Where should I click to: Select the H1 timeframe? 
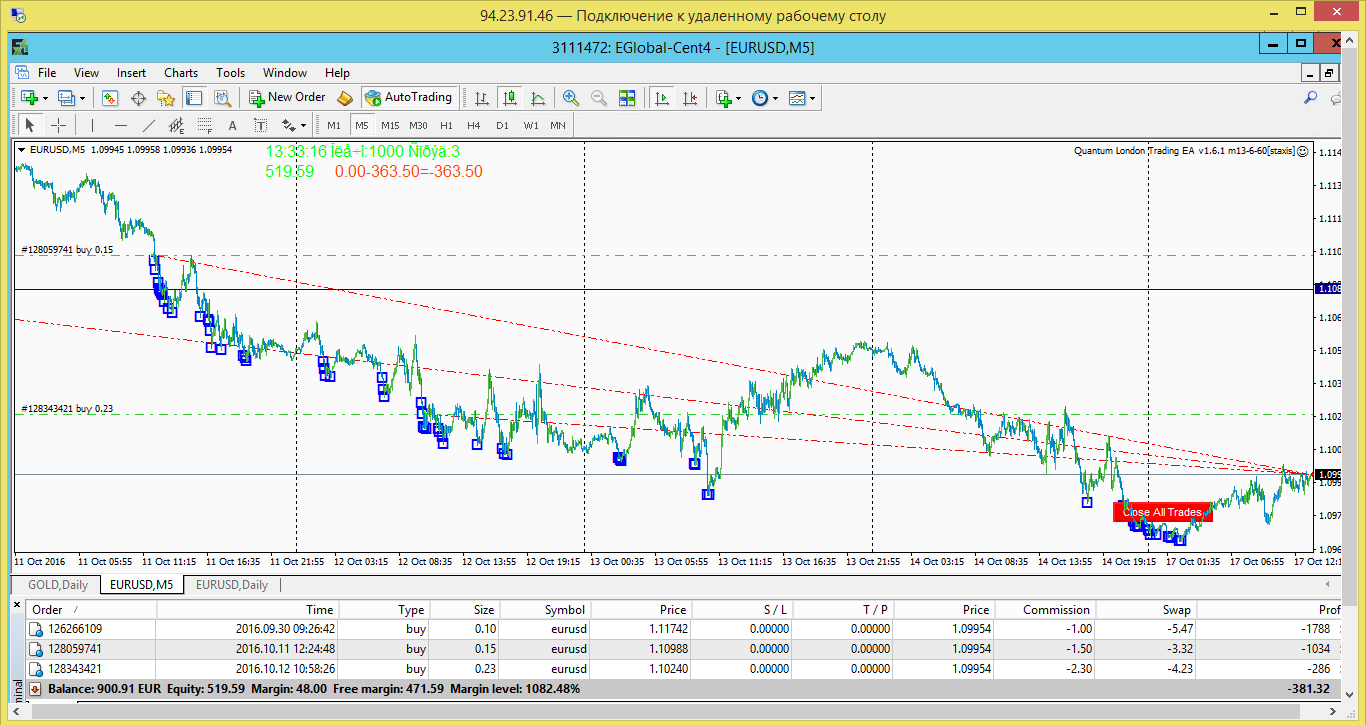tap(446, 125)
